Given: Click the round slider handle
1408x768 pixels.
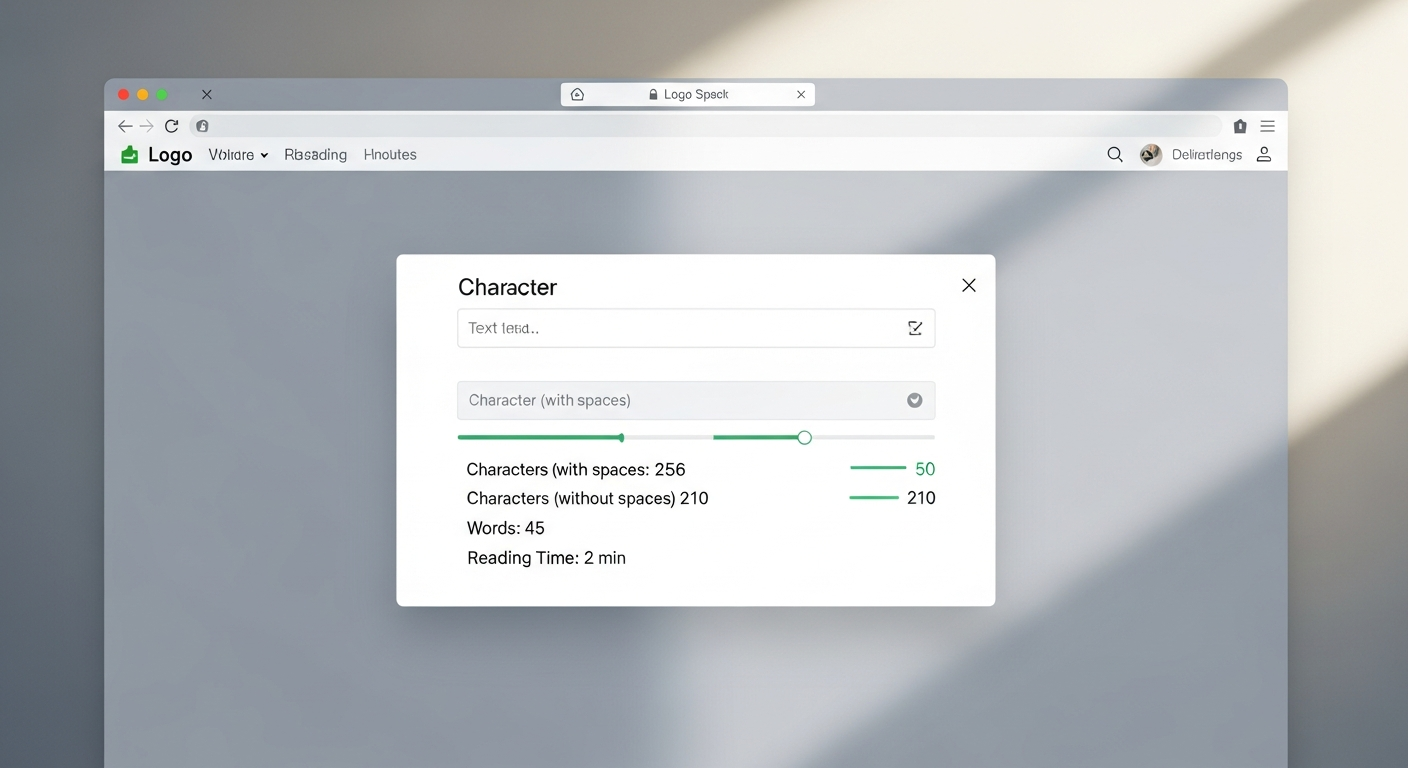Looking at the screenshot, I should tap(804, 437).
